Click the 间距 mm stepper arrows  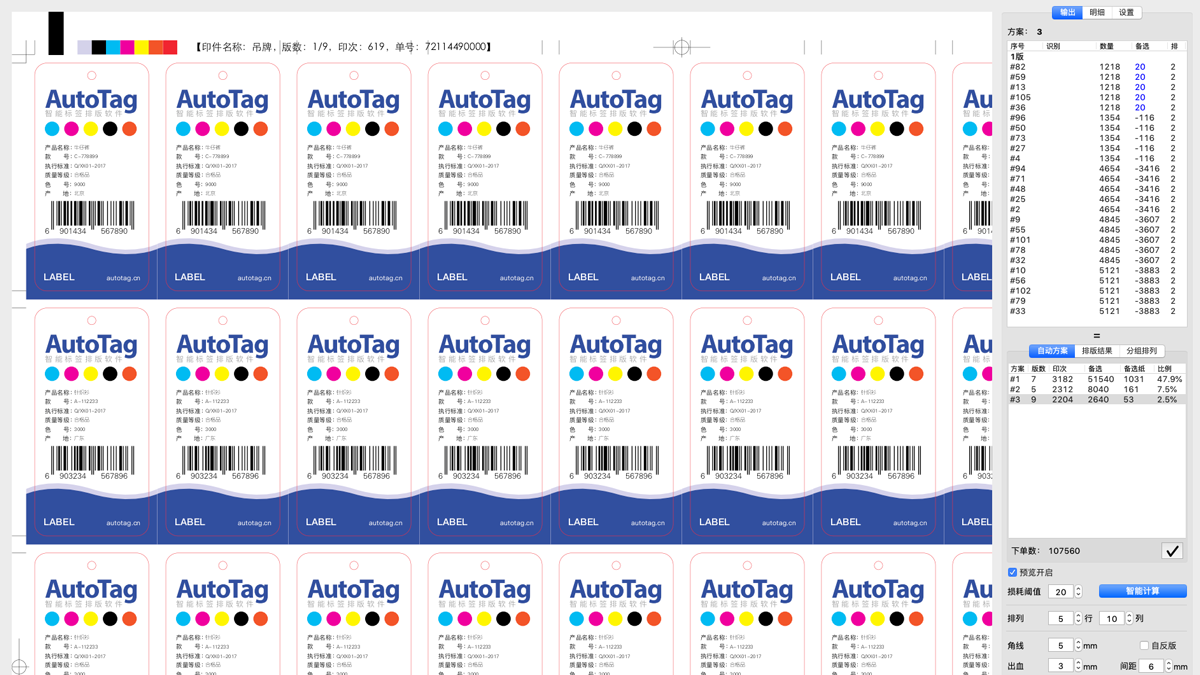[x=1168, y=666]
